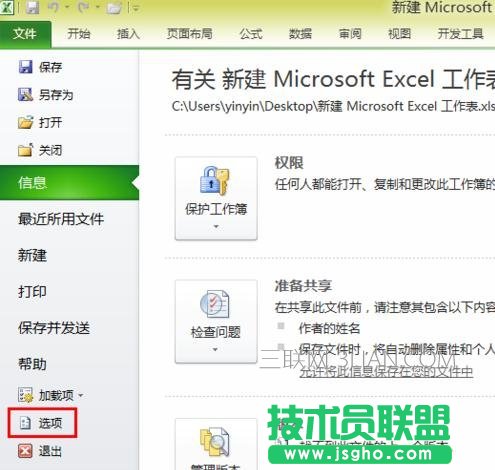Switch to the 插入 ribbon tab
495x470 pixels.
tap(128, 34)
